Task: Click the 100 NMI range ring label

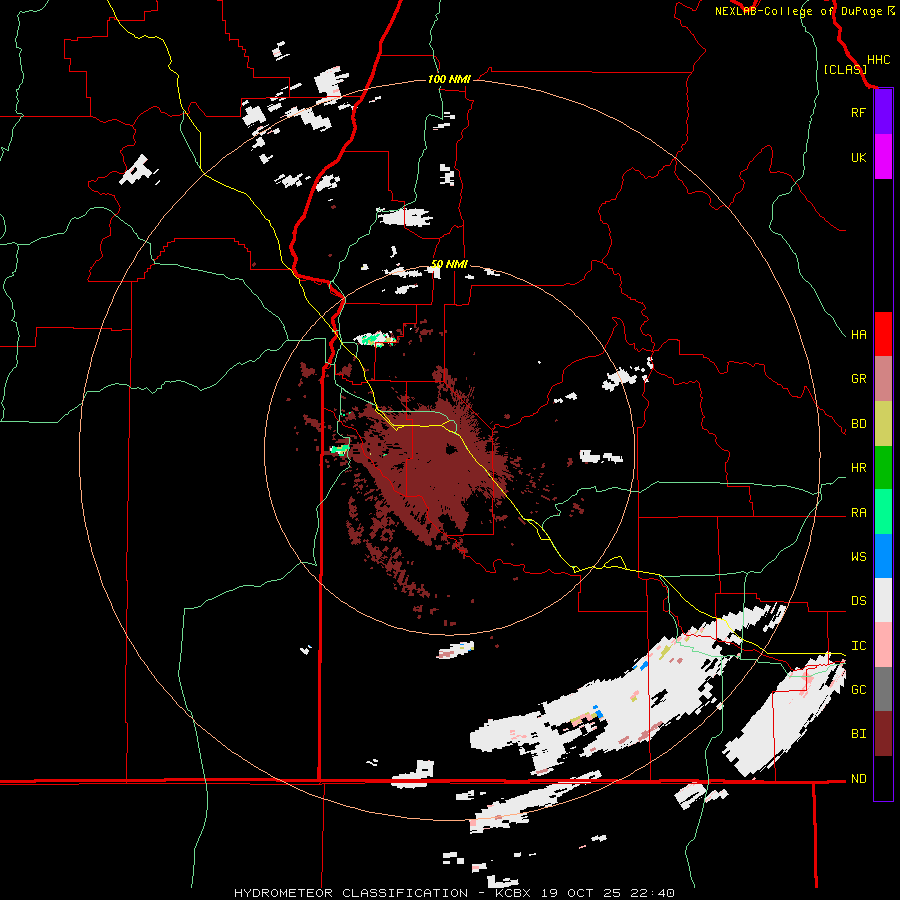Action: 449,79
